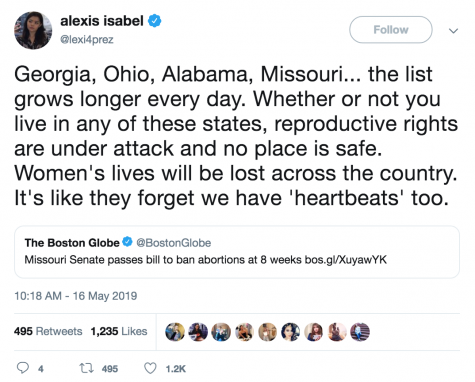Open The Boston Globe quoted tweet name

(x=72, y=243)
